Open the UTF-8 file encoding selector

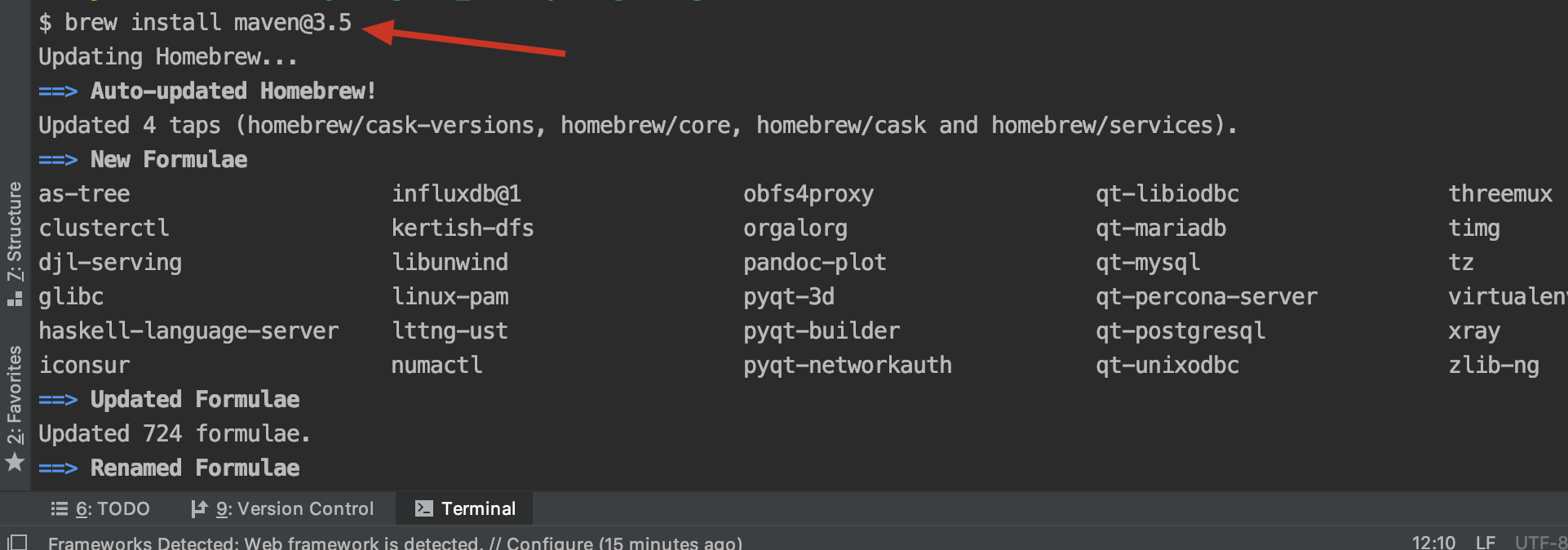pos(1540,541)
